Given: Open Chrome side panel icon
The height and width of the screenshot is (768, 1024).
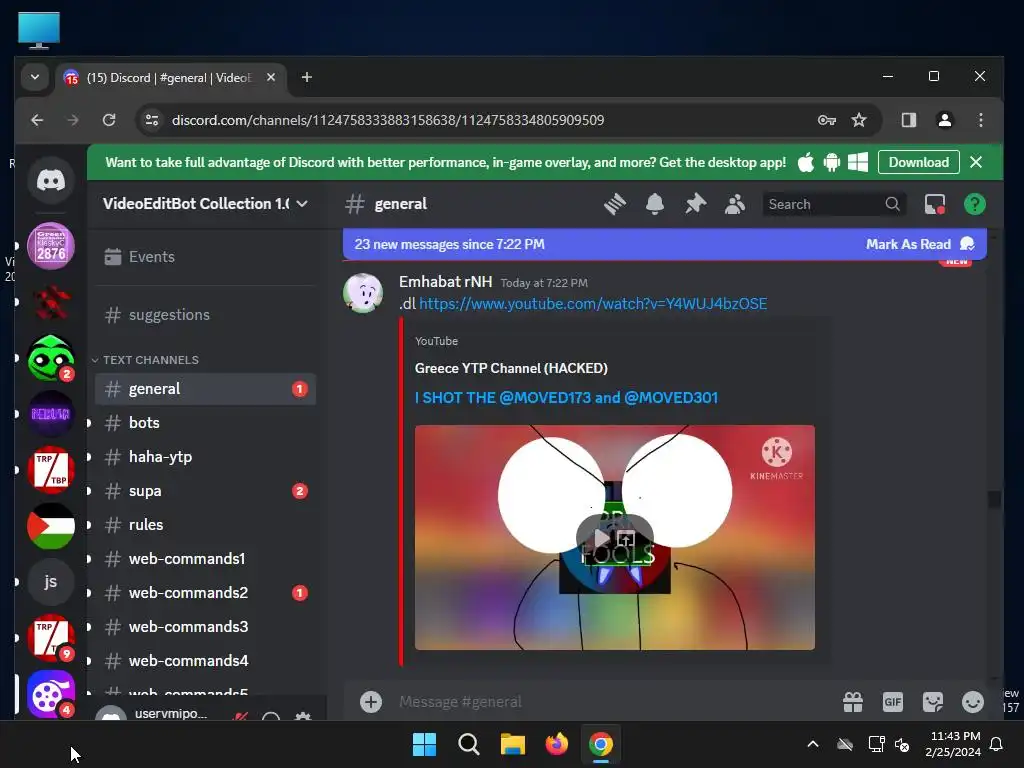Looking at the screenshot, I should 908,120.
